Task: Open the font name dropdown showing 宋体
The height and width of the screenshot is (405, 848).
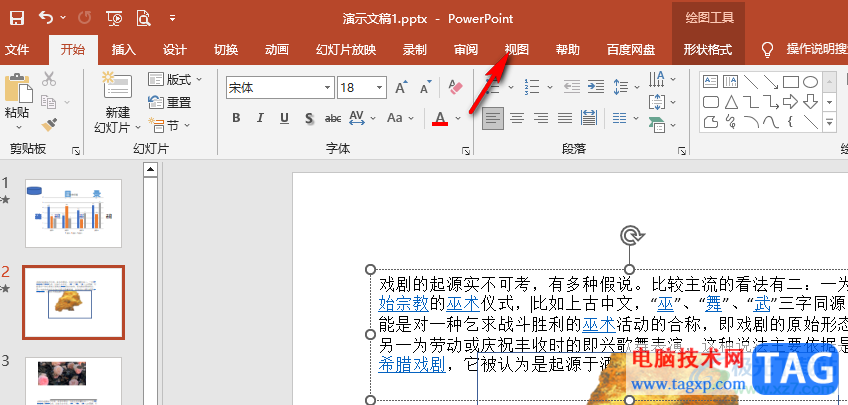Action: tap(325, 88)
